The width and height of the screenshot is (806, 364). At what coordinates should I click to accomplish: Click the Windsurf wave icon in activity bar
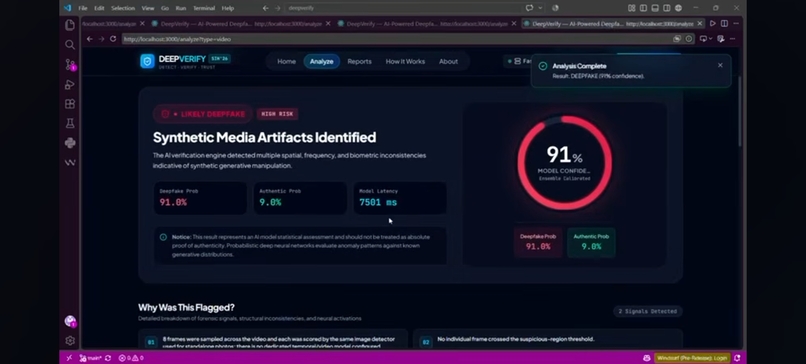70,162
